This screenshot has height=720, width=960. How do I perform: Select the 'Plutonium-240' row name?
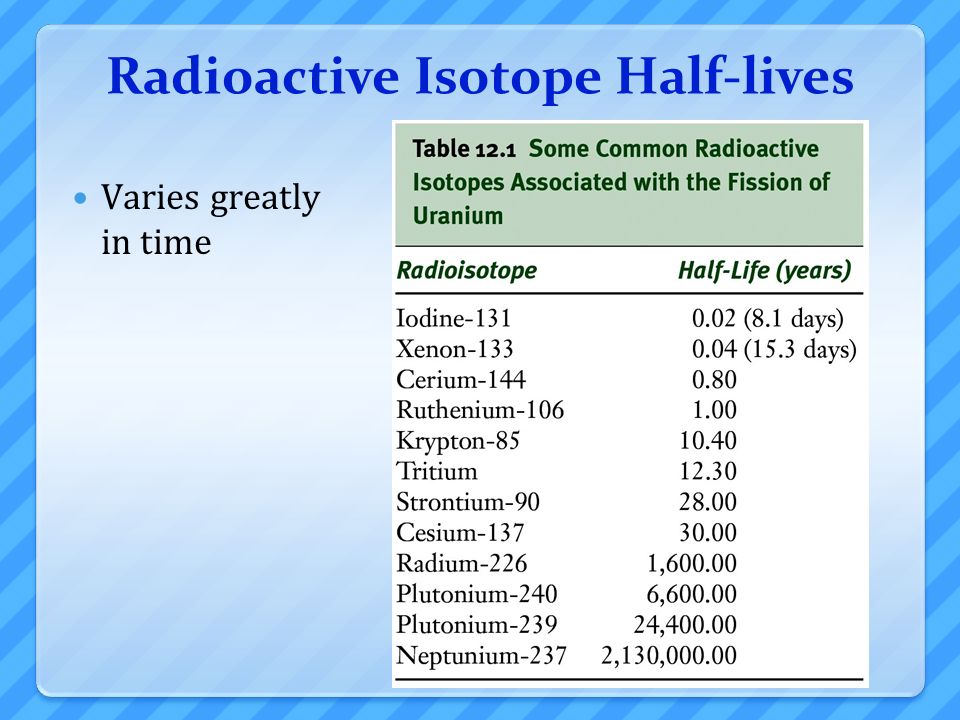point(477,594)
